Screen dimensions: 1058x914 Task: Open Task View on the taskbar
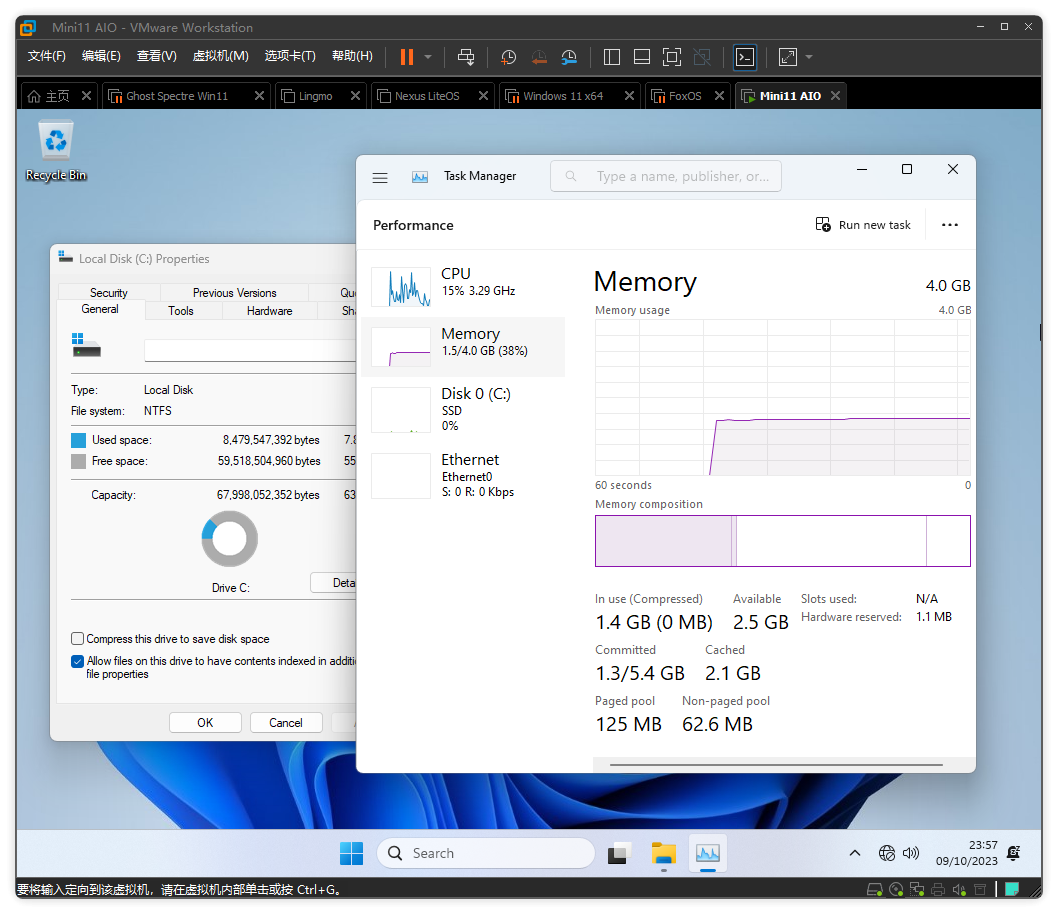(x=619, y=853)
